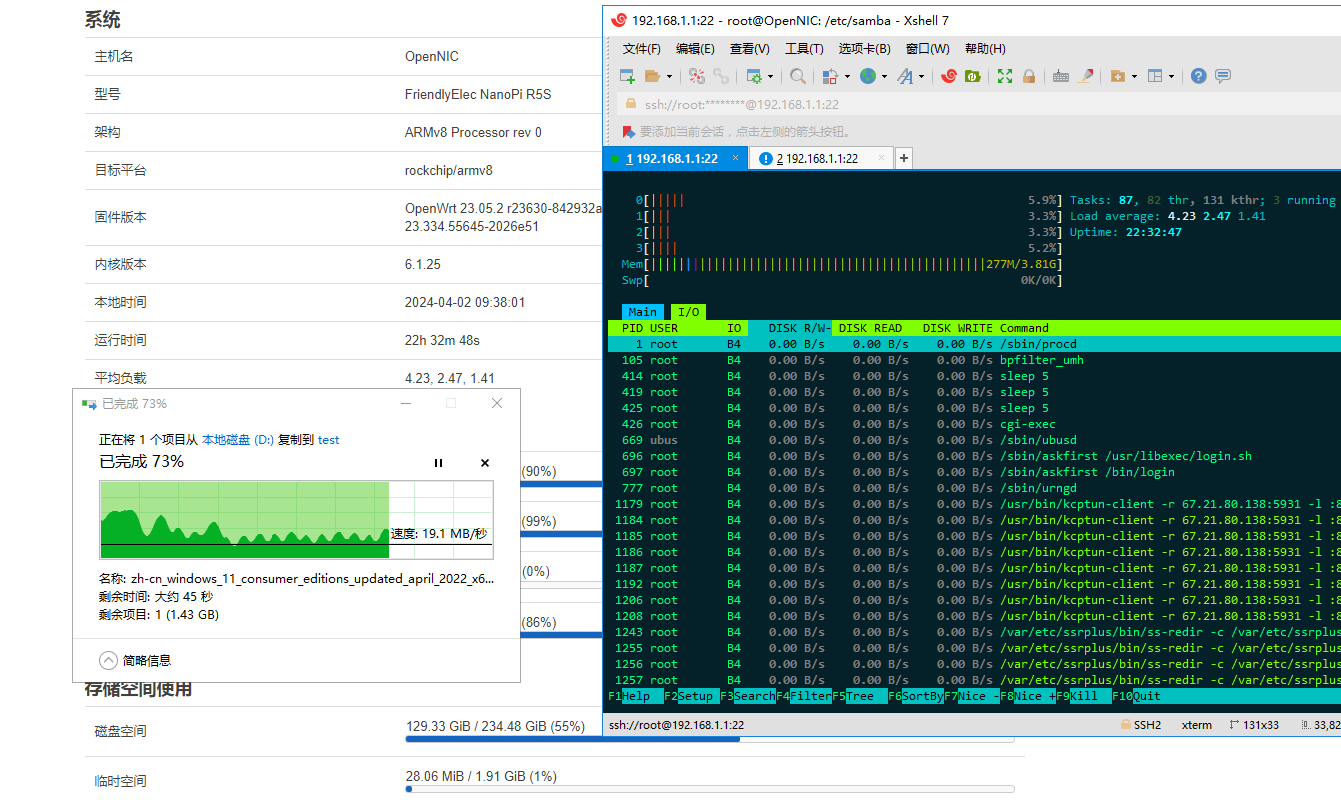Open the 窗口(W) menu
This screenshot has width=1341, height=800.
click(x=928, y=48)
